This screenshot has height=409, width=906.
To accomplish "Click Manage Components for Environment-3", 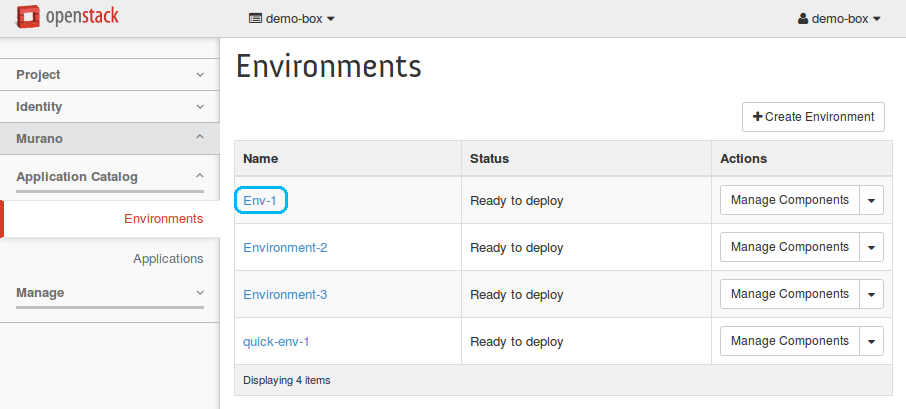I will pyautogui.click(x=789, y=294).
